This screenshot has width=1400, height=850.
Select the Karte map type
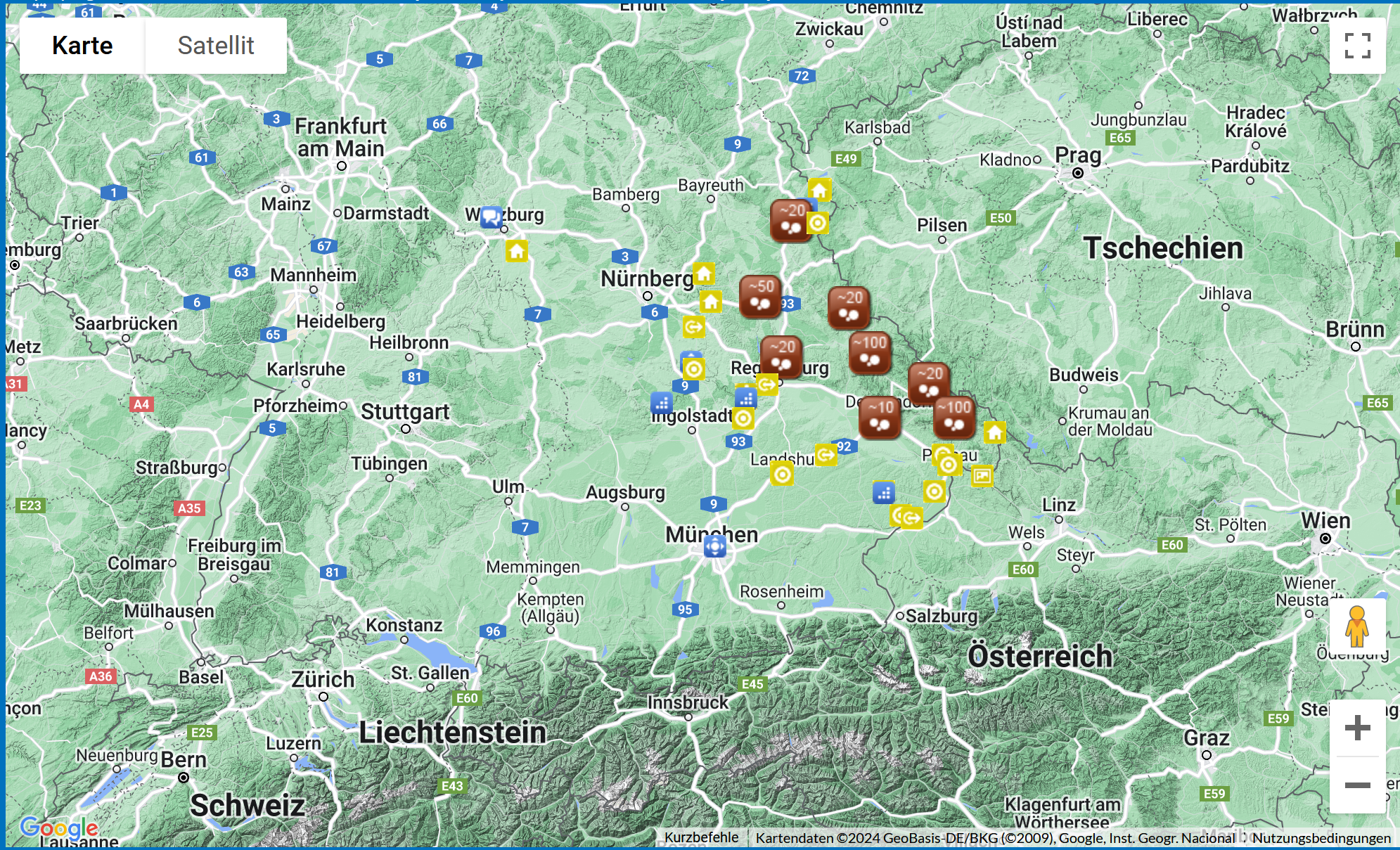point(82,46)
